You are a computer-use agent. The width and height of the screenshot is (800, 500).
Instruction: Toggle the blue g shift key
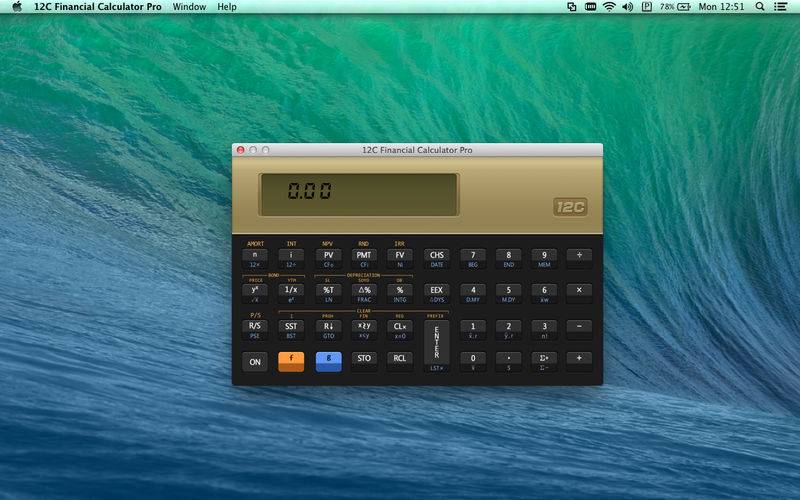[328, 362]
